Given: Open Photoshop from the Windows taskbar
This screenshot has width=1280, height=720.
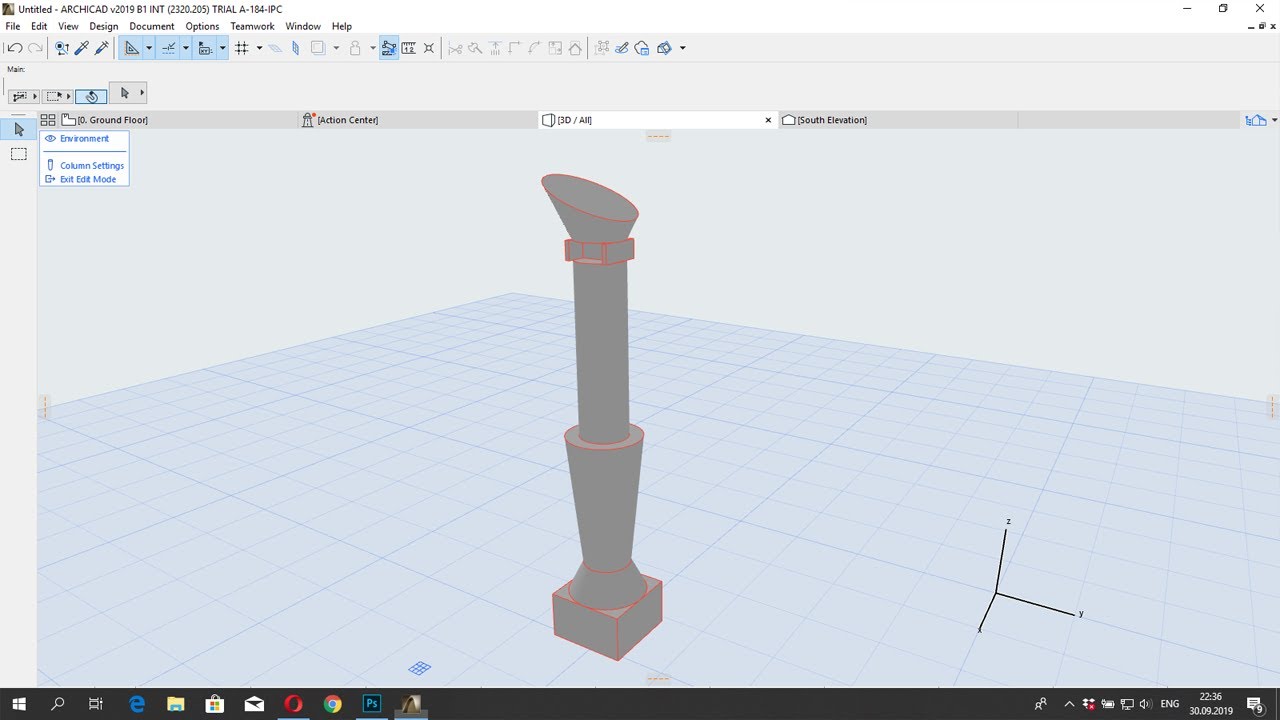Looking at the screenshot, I should pyautogui.click(x=371, y=704).
